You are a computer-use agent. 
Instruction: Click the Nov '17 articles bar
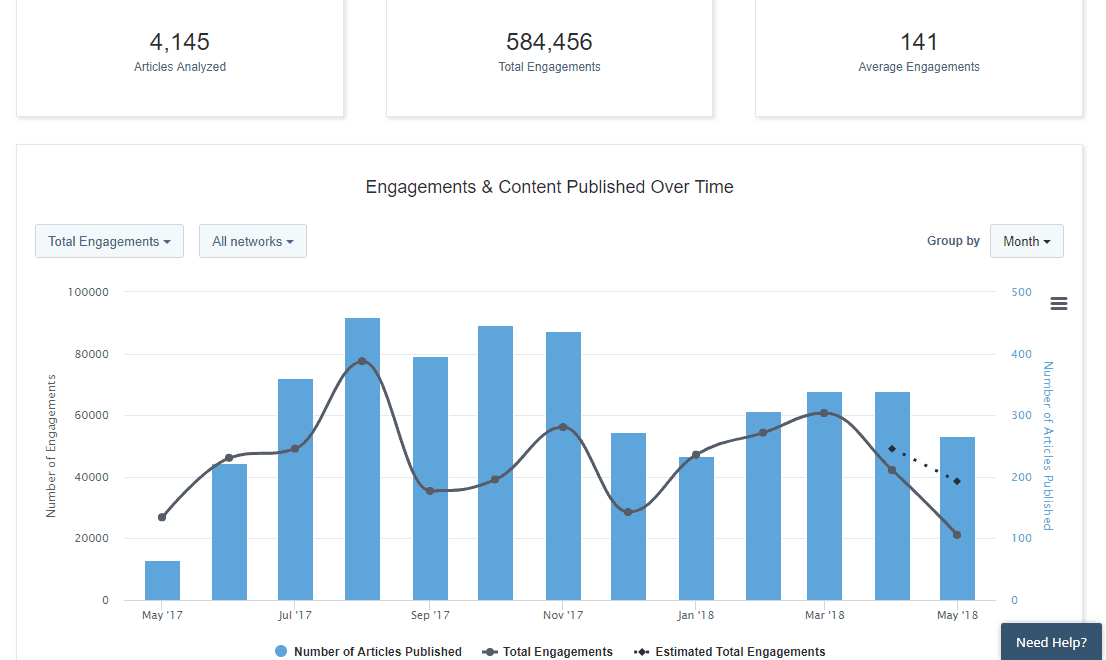tap(564, 466)
